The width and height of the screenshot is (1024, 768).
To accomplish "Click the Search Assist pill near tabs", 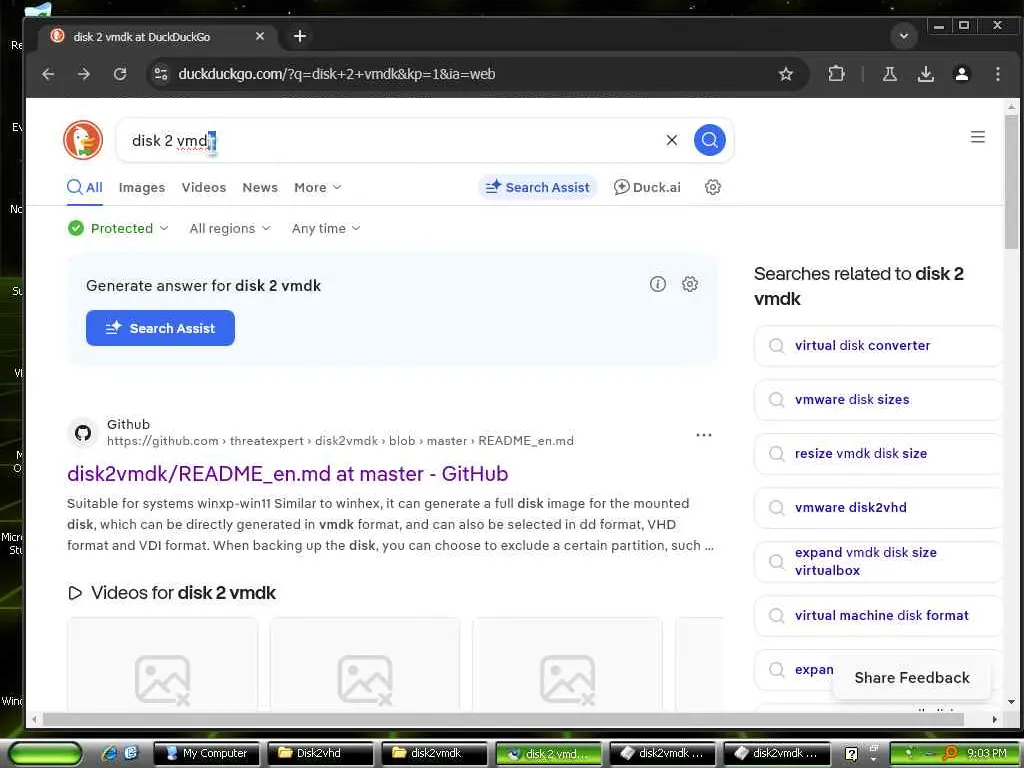I will (537, 187).
